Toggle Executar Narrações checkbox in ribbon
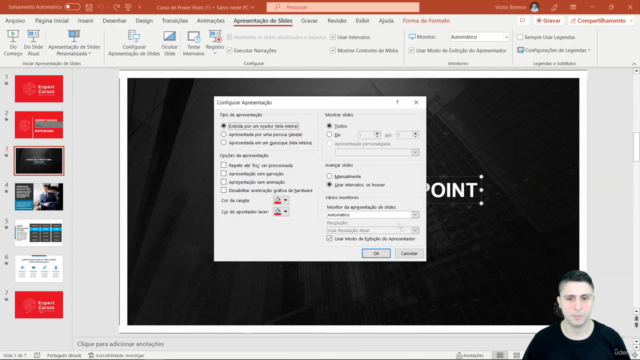 click(229, 50)
